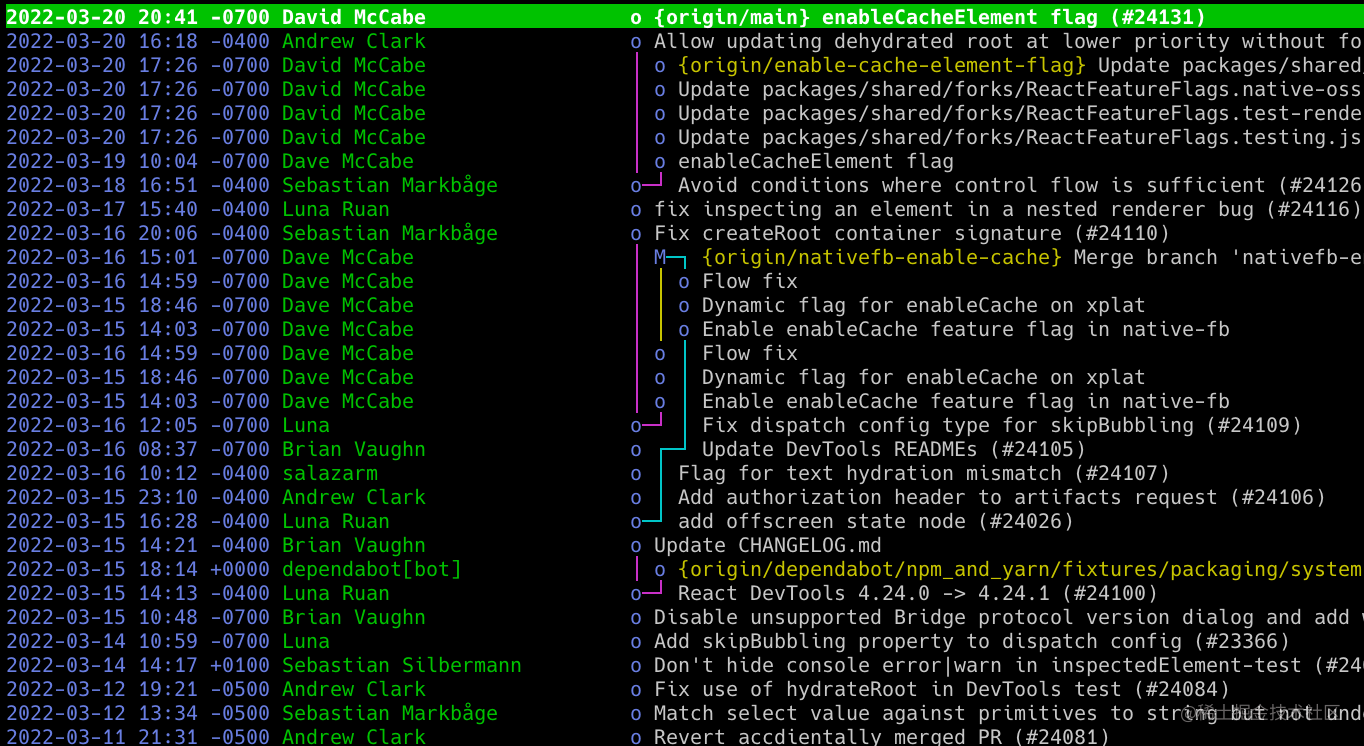Select commit updating ReactFeatureFlags.test-rende
This screenshot has height=746, width=1364.
click(1020, 113)
